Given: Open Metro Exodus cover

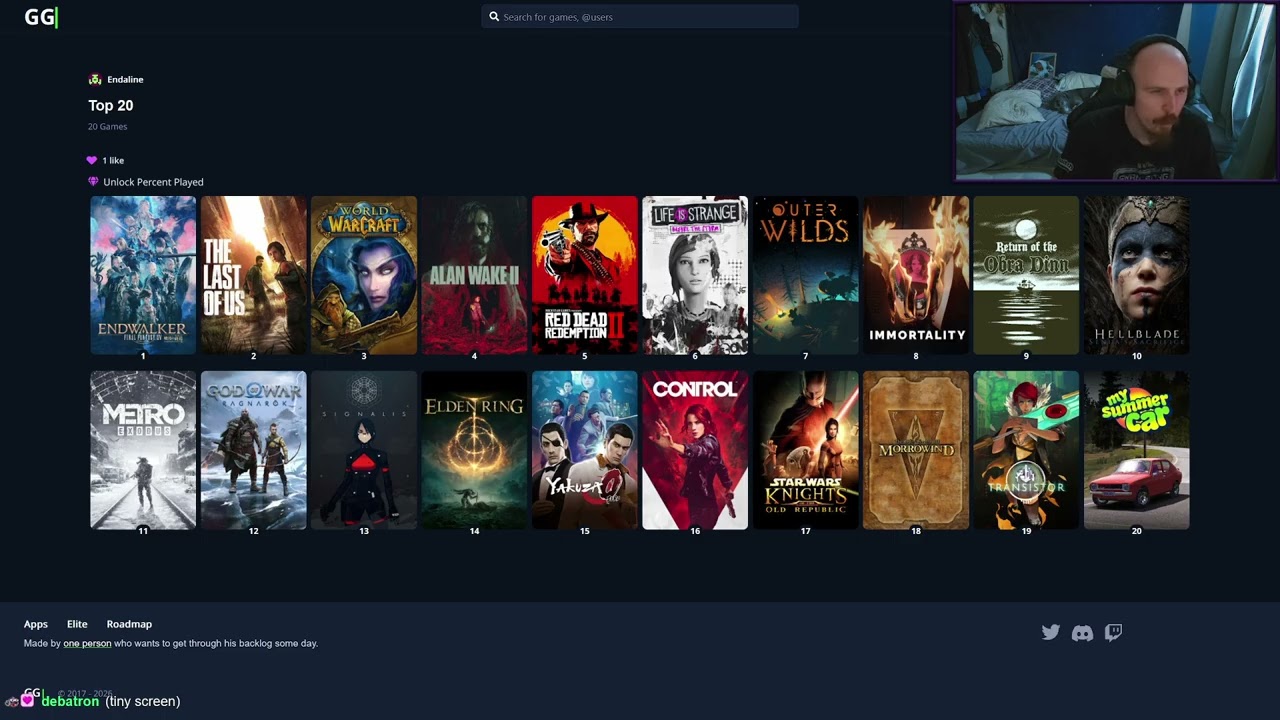Looking at the screenshot, I should coord(143,450).
